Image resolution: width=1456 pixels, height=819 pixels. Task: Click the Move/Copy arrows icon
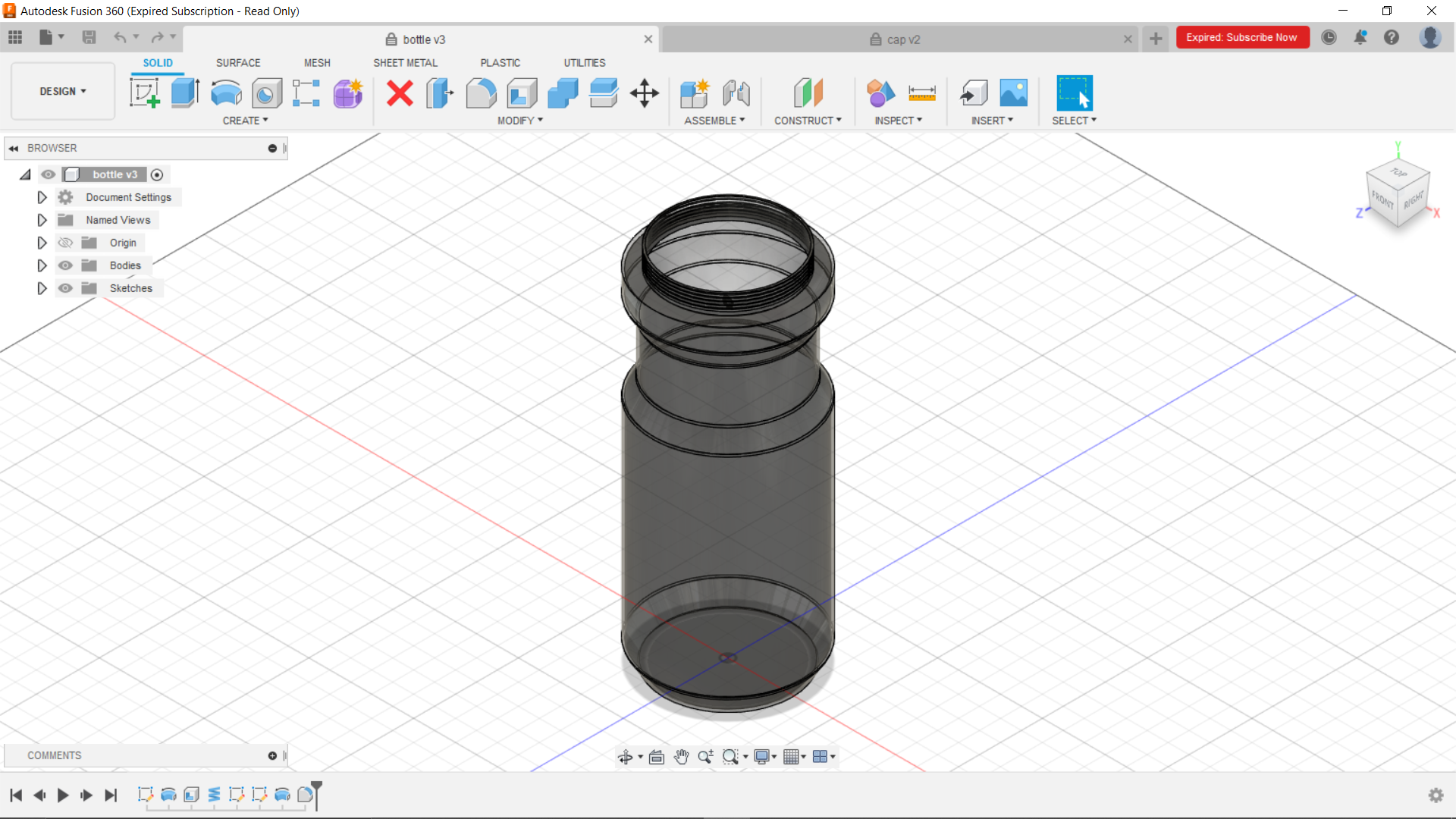(x=644, y=93)
